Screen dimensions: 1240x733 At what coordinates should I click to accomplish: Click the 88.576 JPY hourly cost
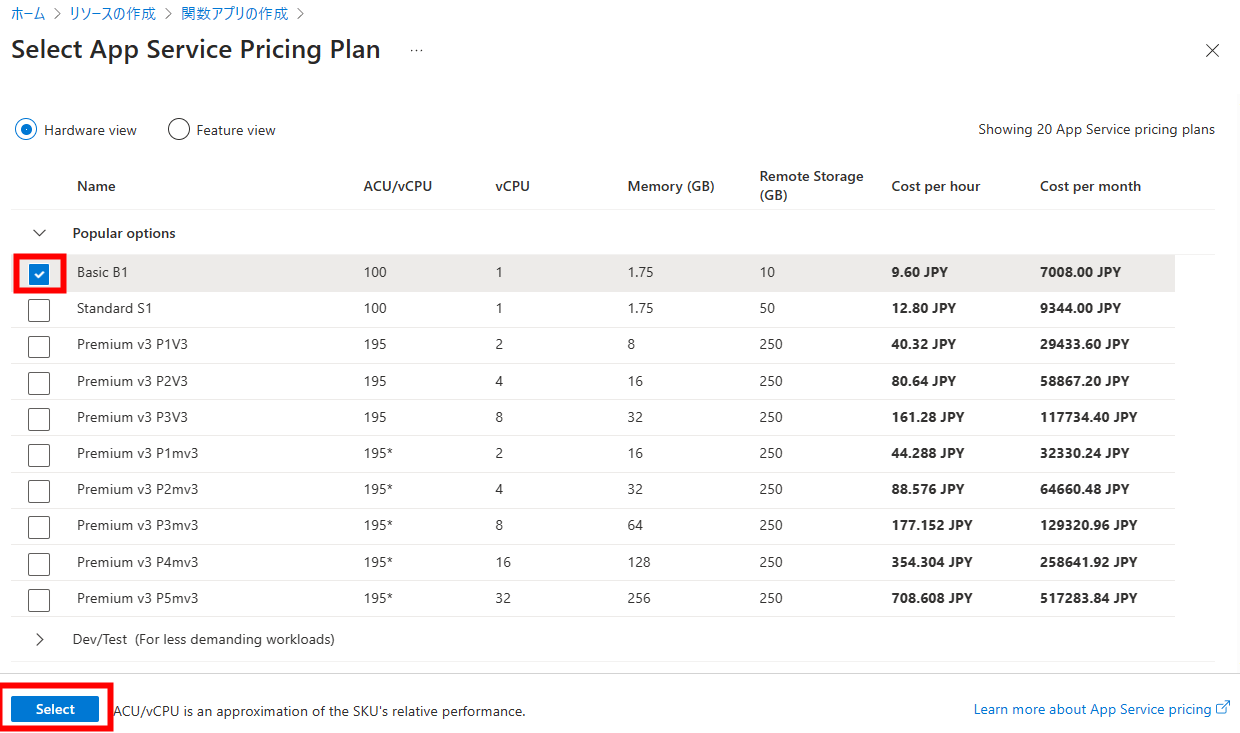928,489
